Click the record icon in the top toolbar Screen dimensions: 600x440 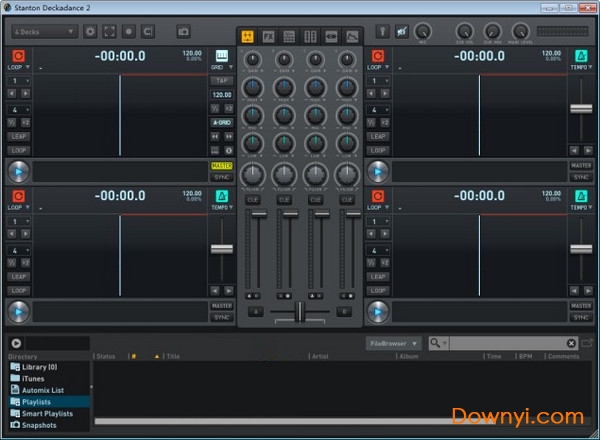coord(129,32)
